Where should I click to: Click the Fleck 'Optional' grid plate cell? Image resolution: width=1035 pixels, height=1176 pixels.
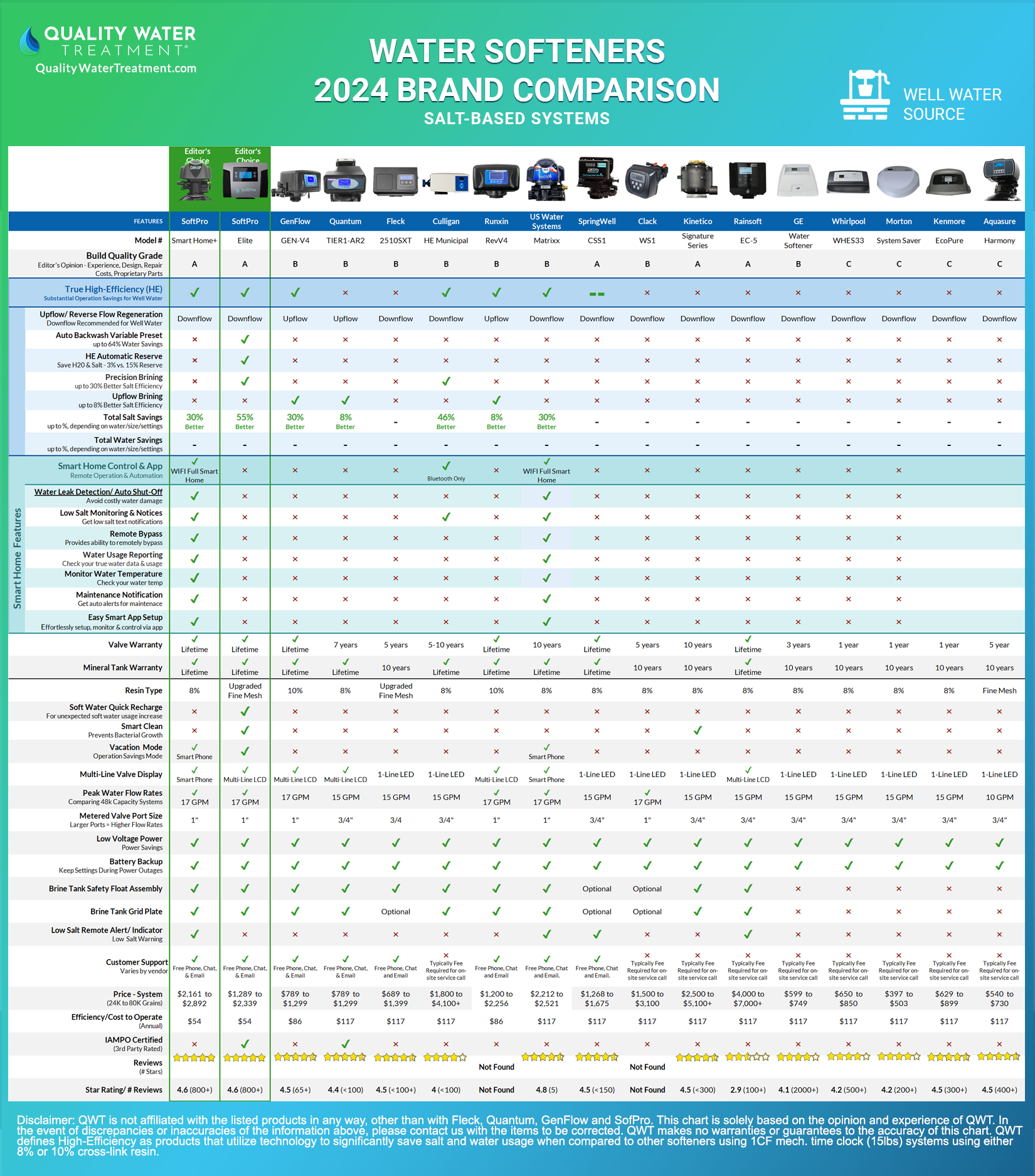pos(396,912)
